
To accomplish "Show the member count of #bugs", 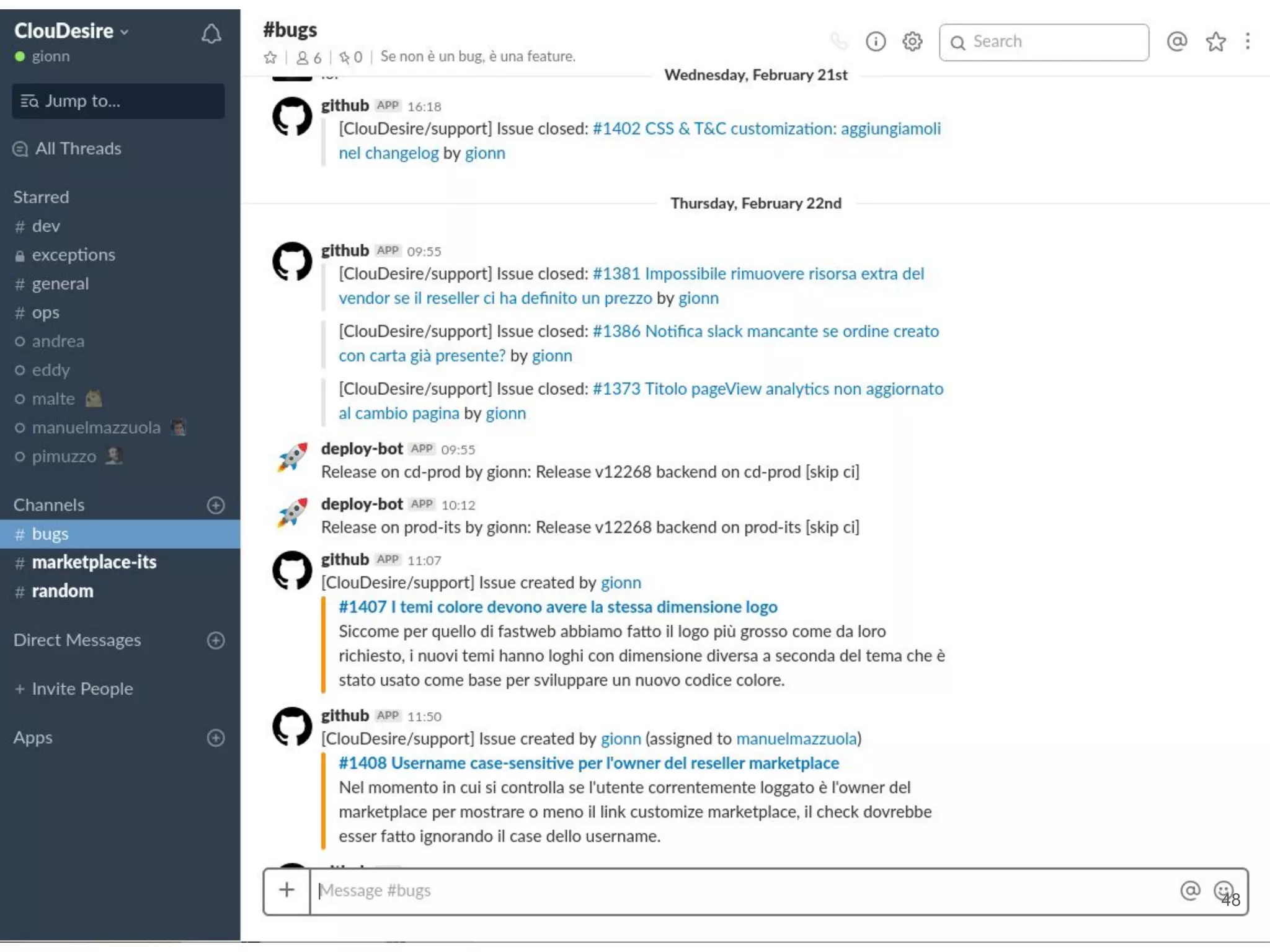I will coord(309,58).
